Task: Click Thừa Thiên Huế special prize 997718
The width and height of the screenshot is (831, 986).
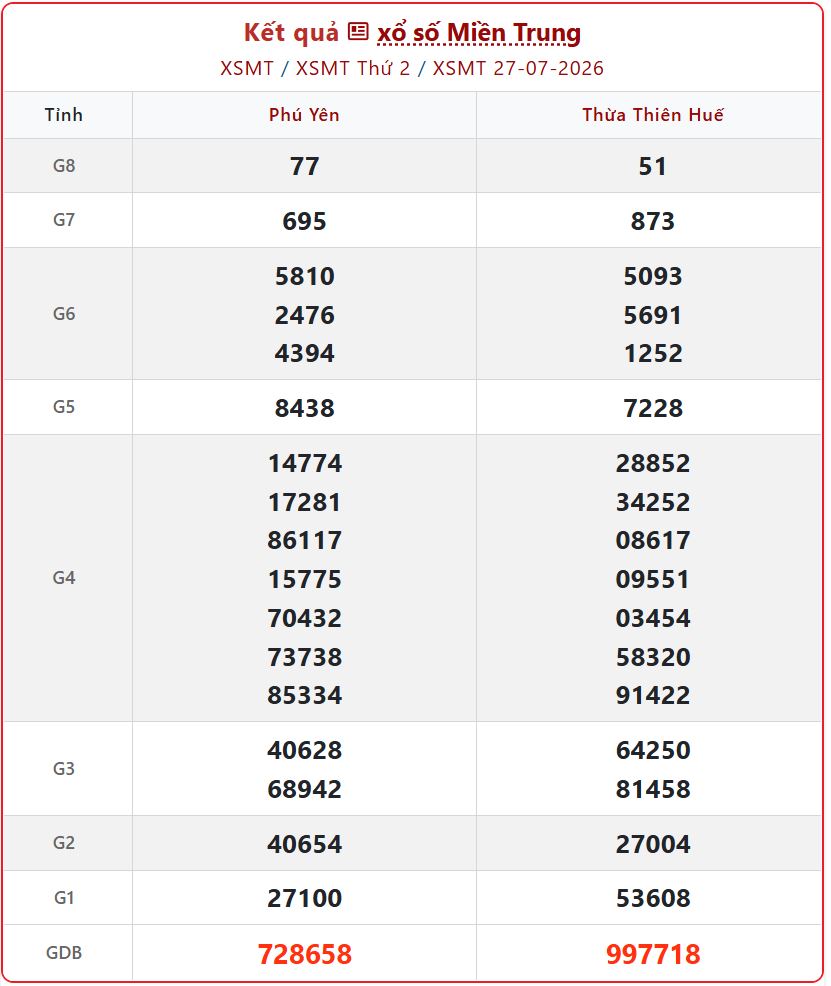Action: pyautogui.click(x=652, y=954)
